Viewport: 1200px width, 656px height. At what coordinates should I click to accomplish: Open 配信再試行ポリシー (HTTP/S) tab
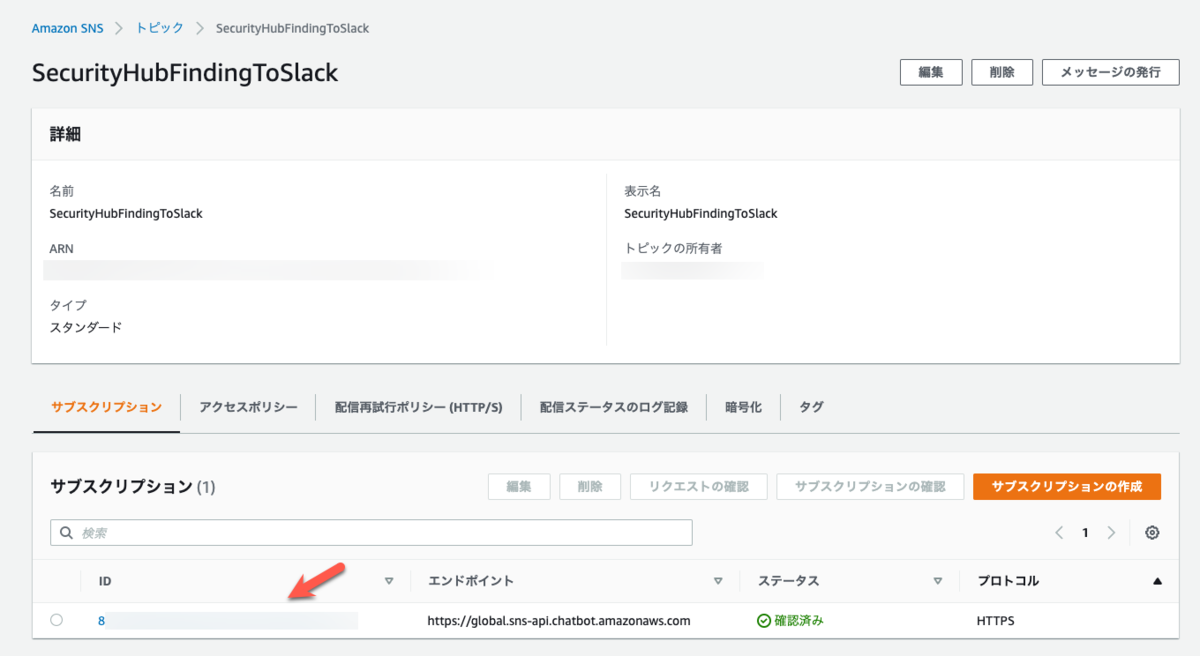pyautogui.click(x=418, y=407)
